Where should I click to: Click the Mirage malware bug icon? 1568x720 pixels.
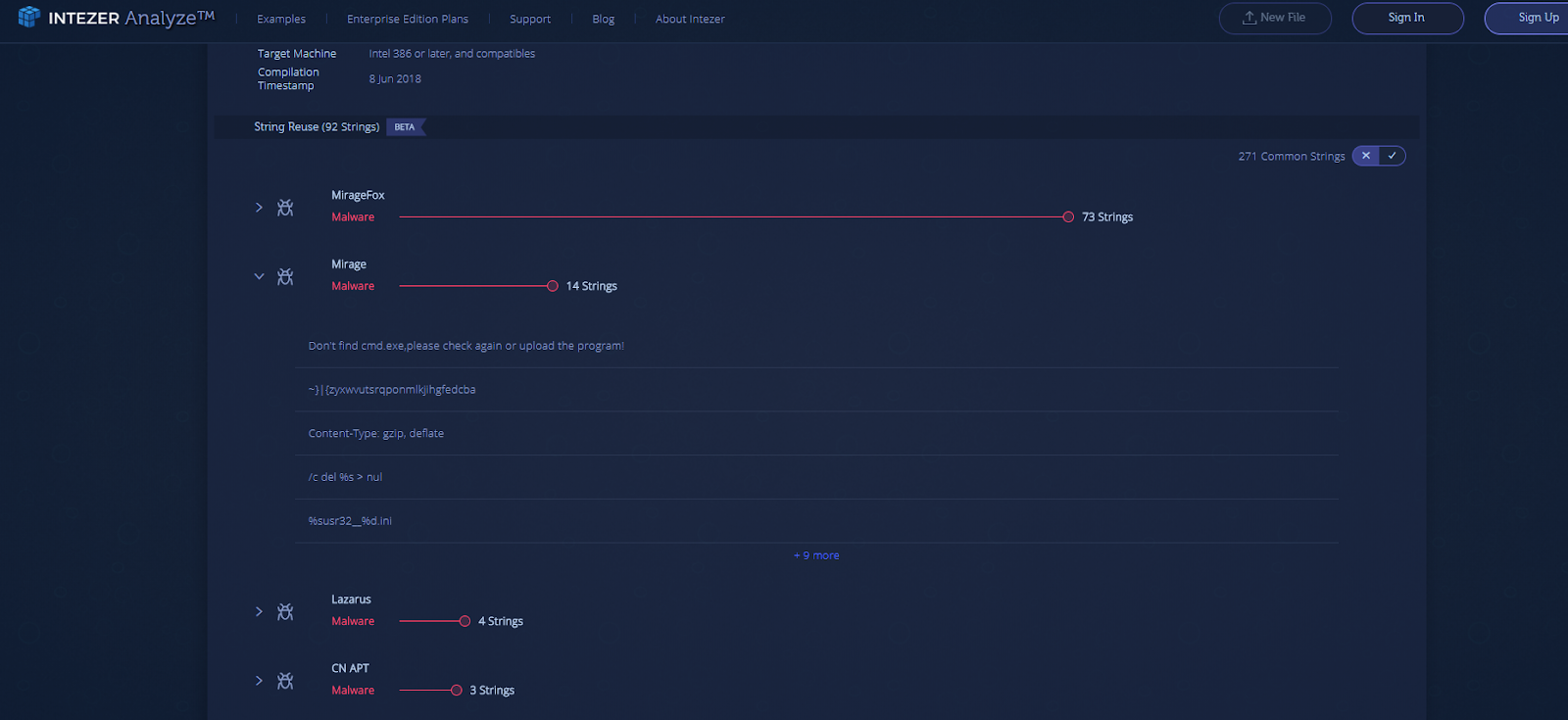pos(285,277)
